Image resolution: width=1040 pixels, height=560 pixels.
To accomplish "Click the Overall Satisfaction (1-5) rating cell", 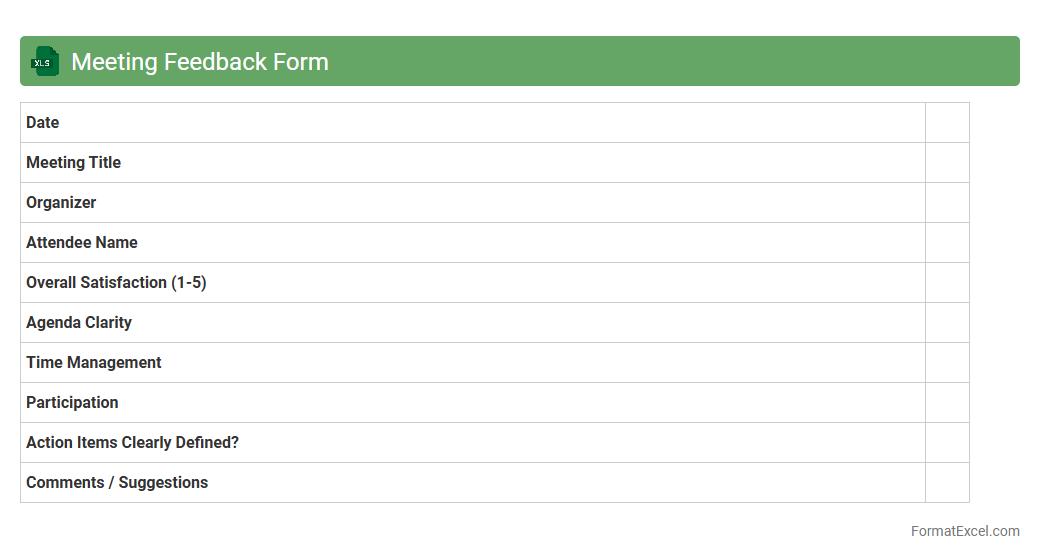I will point(947,283).
